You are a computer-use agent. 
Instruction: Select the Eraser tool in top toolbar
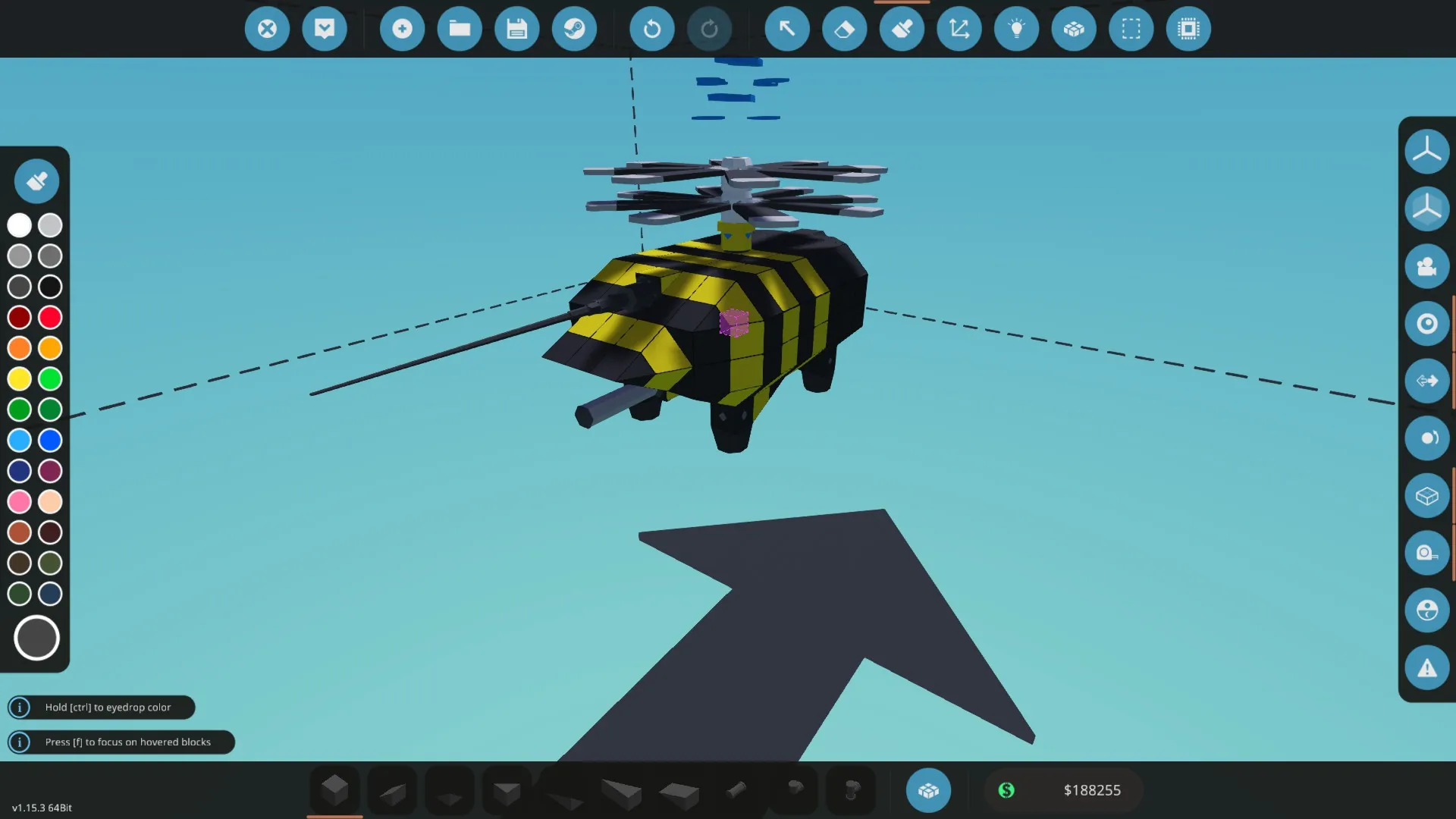(x=844, y=29)
